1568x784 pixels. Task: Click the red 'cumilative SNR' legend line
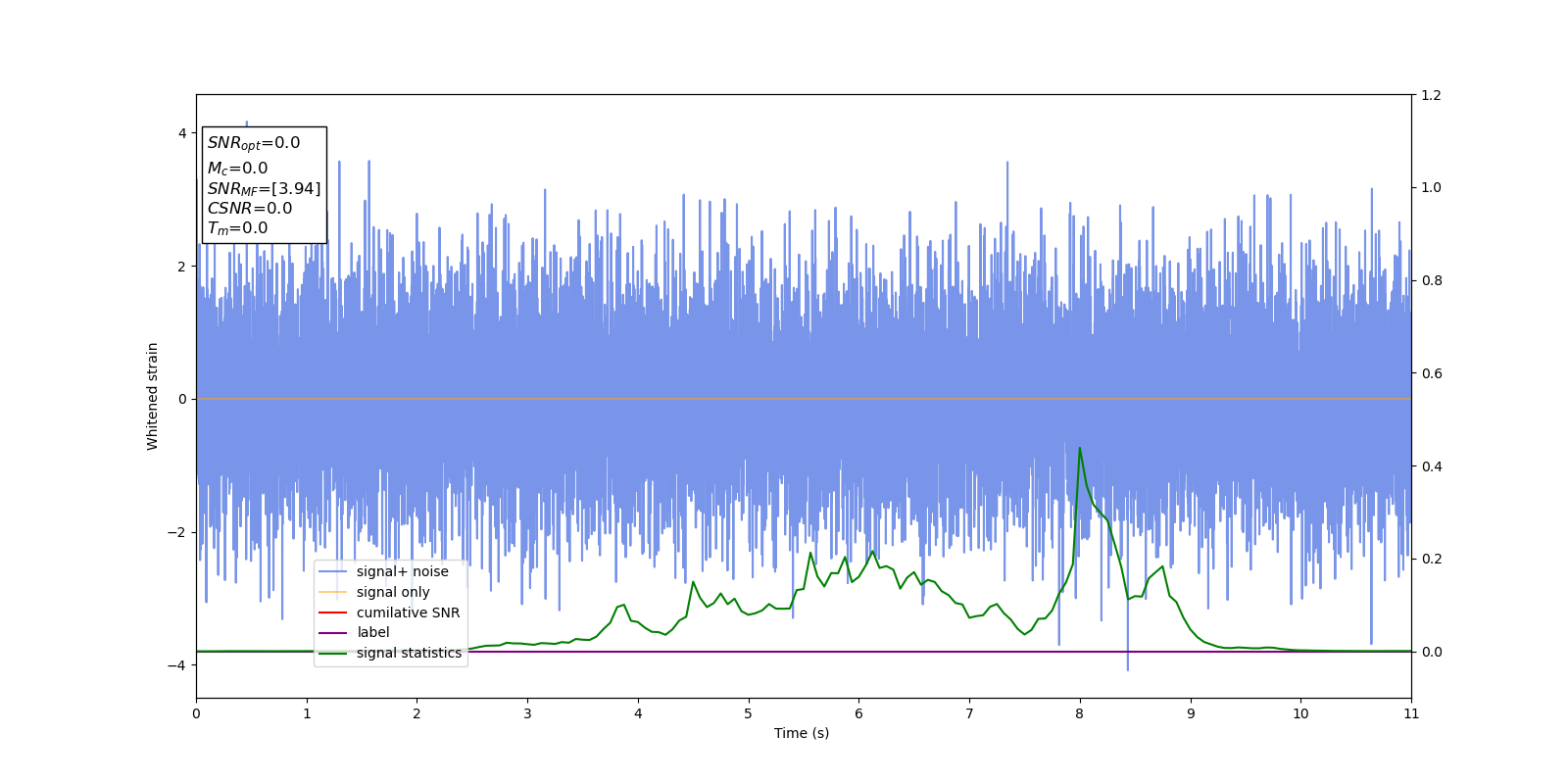pyautogui.click(x=333, y=612)
